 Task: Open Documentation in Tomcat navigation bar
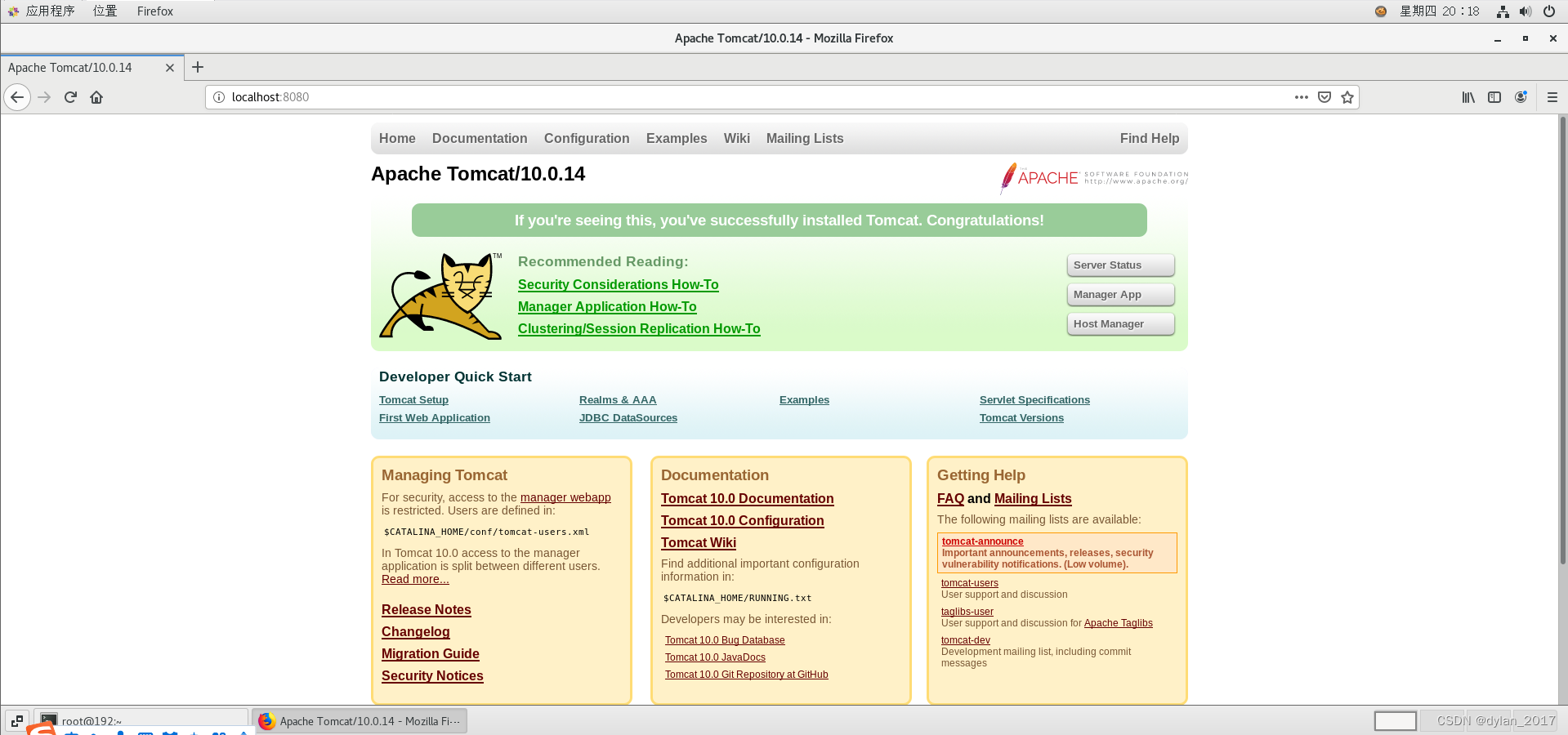pyautogui.click(x=480, y=139)
